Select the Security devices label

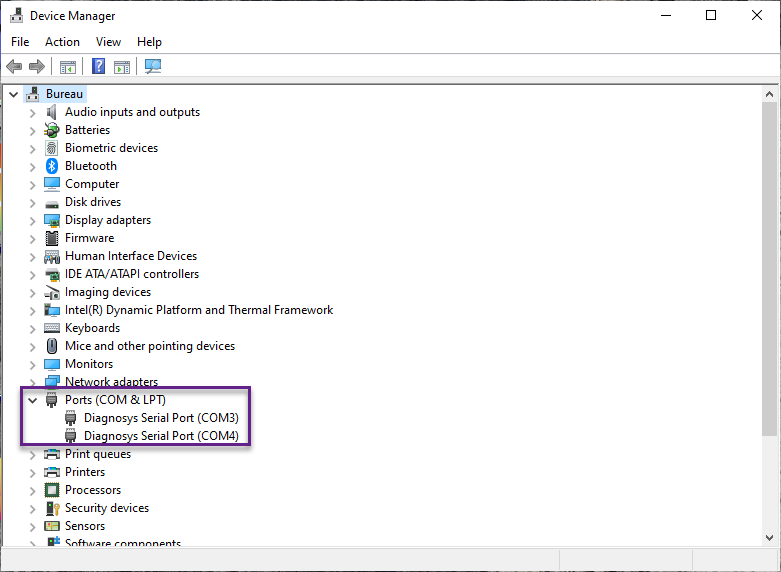click(x=107, y=508)
